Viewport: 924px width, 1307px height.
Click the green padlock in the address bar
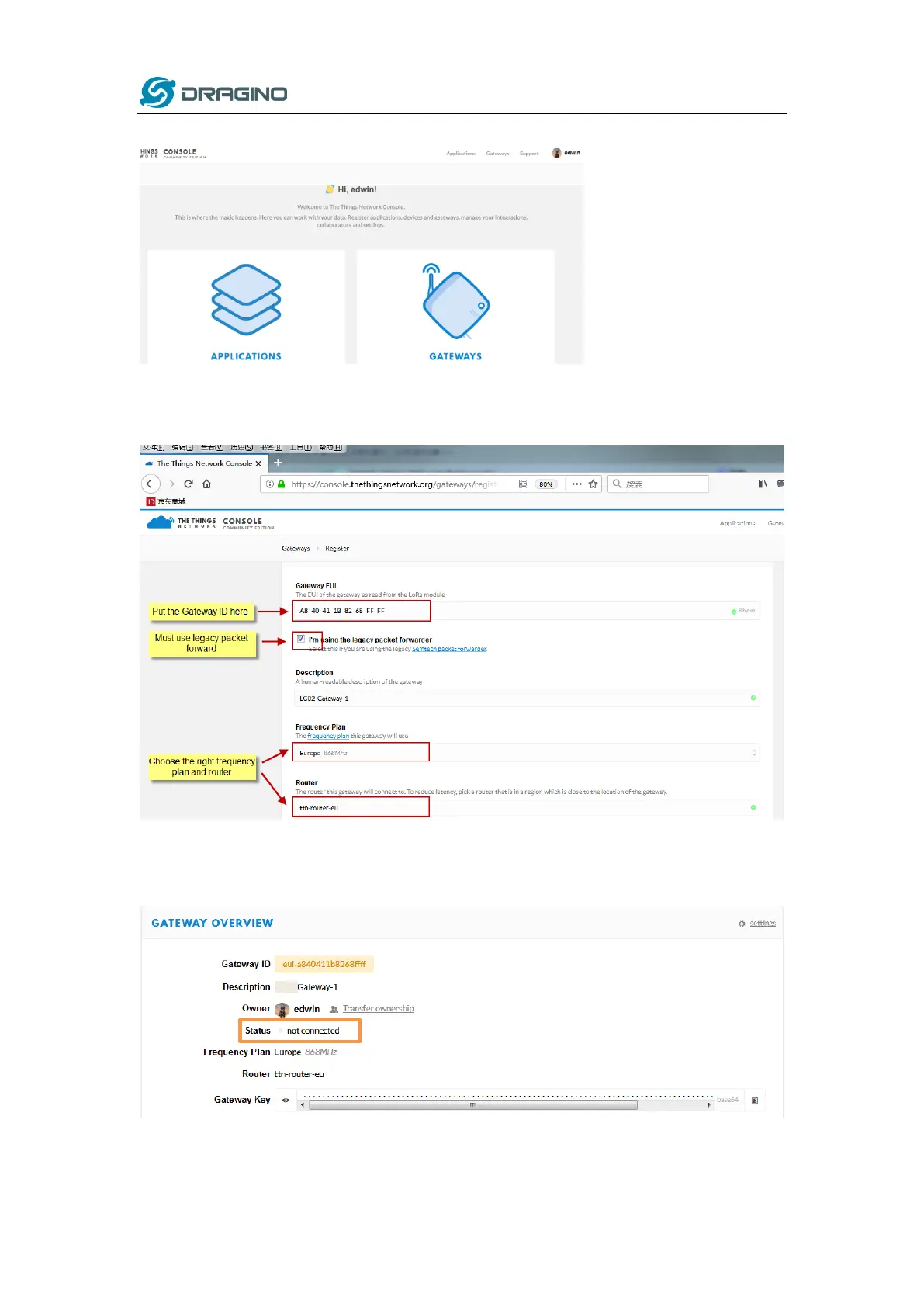click(281, 484)
